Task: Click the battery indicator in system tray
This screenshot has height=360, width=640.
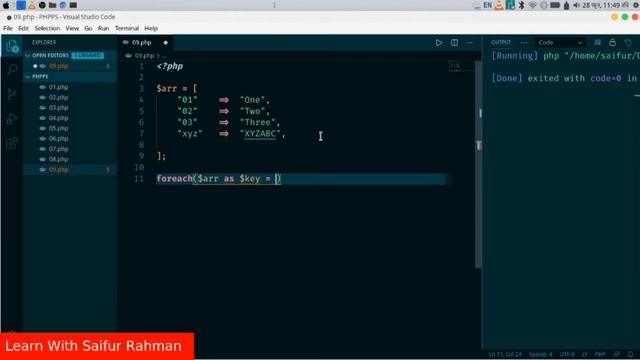Action: click(x=555, y=5)
